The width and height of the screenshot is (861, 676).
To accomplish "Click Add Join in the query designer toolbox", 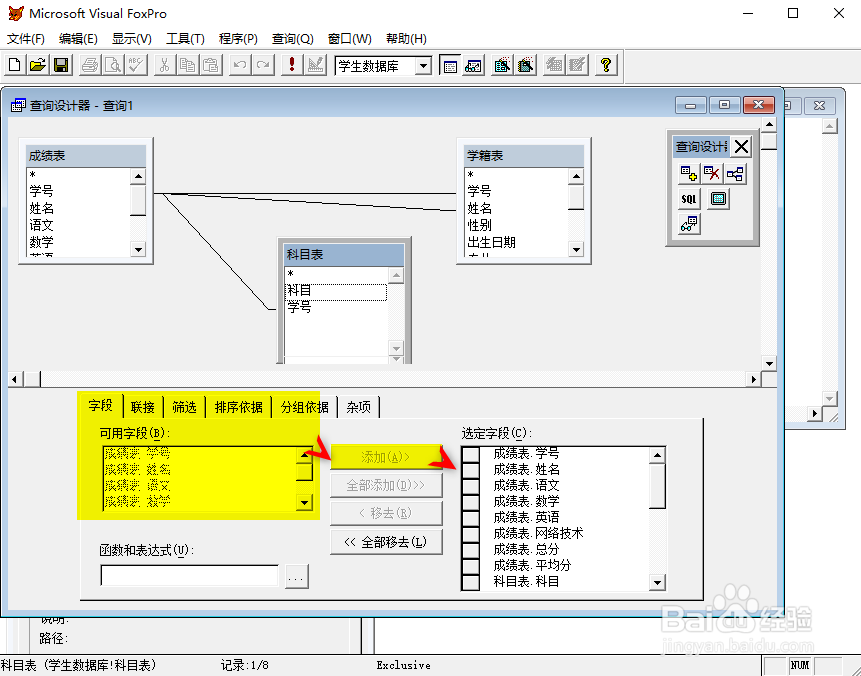I will 735,175.
